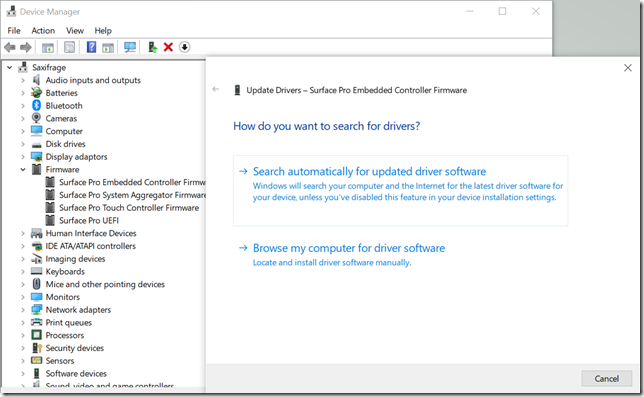Viewport: 644px width, 397px height.
Task: Select the Network adapters label
Action: (78, 310)
